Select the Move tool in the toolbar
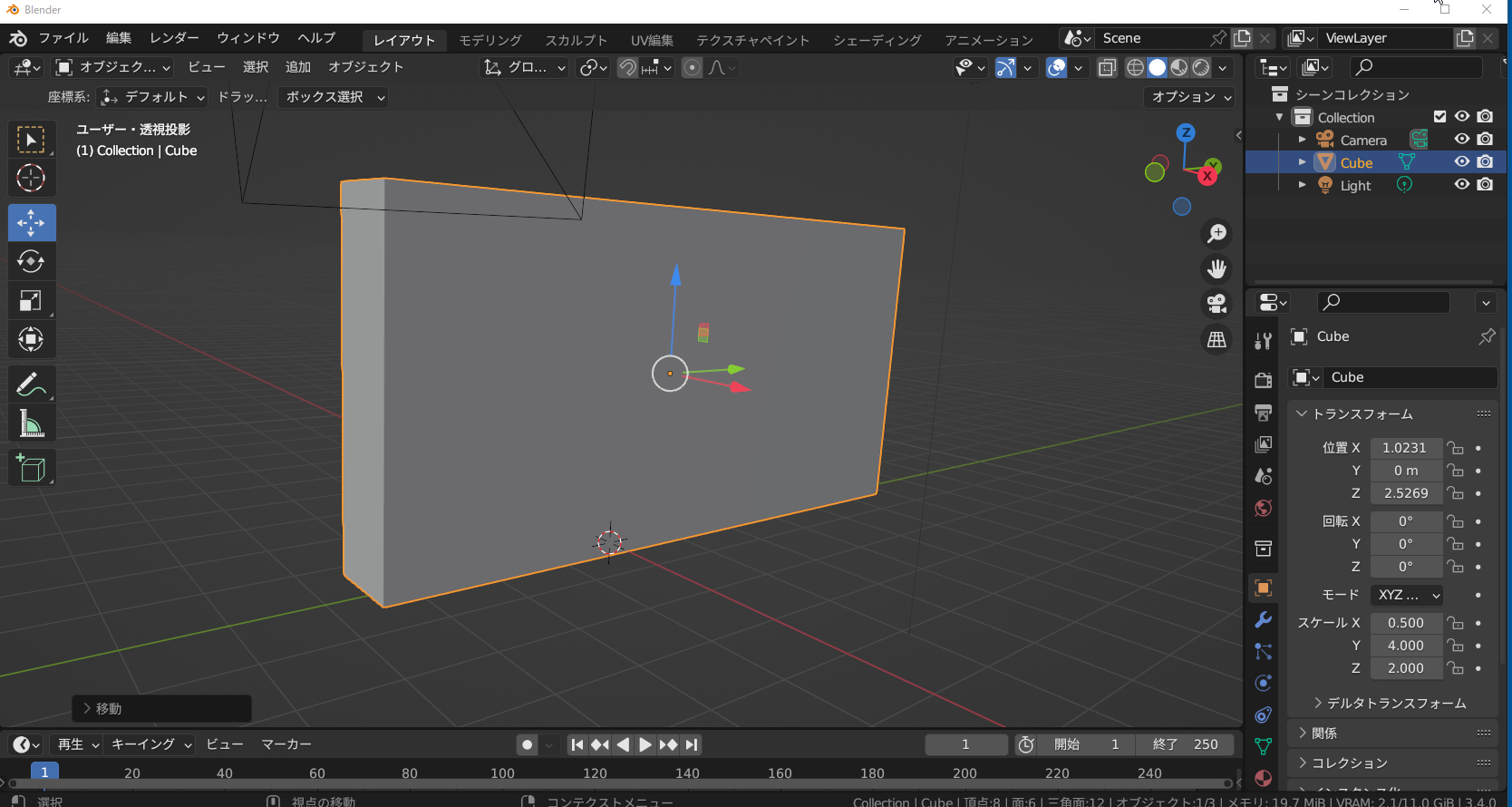The width and height of the screenshot is (1512, 807). click(x=32, y=223)
